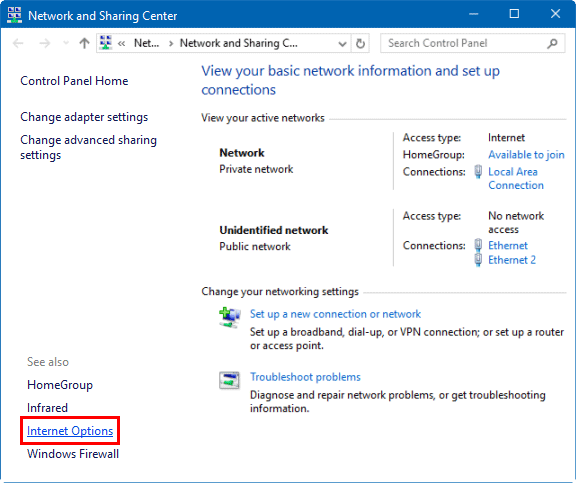Open Change advanced sharing settings
The width and height of the screenshot is (576, 483).
click(x=89, y=147)
